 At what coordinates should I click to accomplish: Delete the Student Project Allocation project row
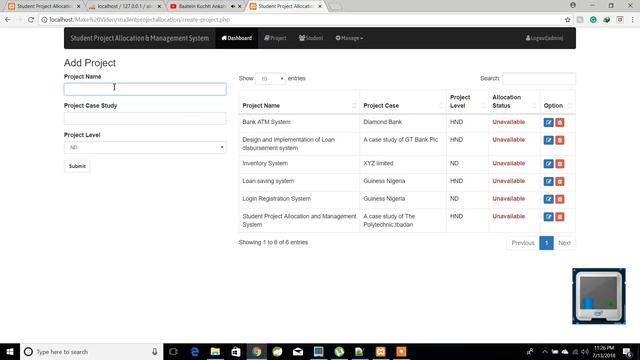coord(560,217)
